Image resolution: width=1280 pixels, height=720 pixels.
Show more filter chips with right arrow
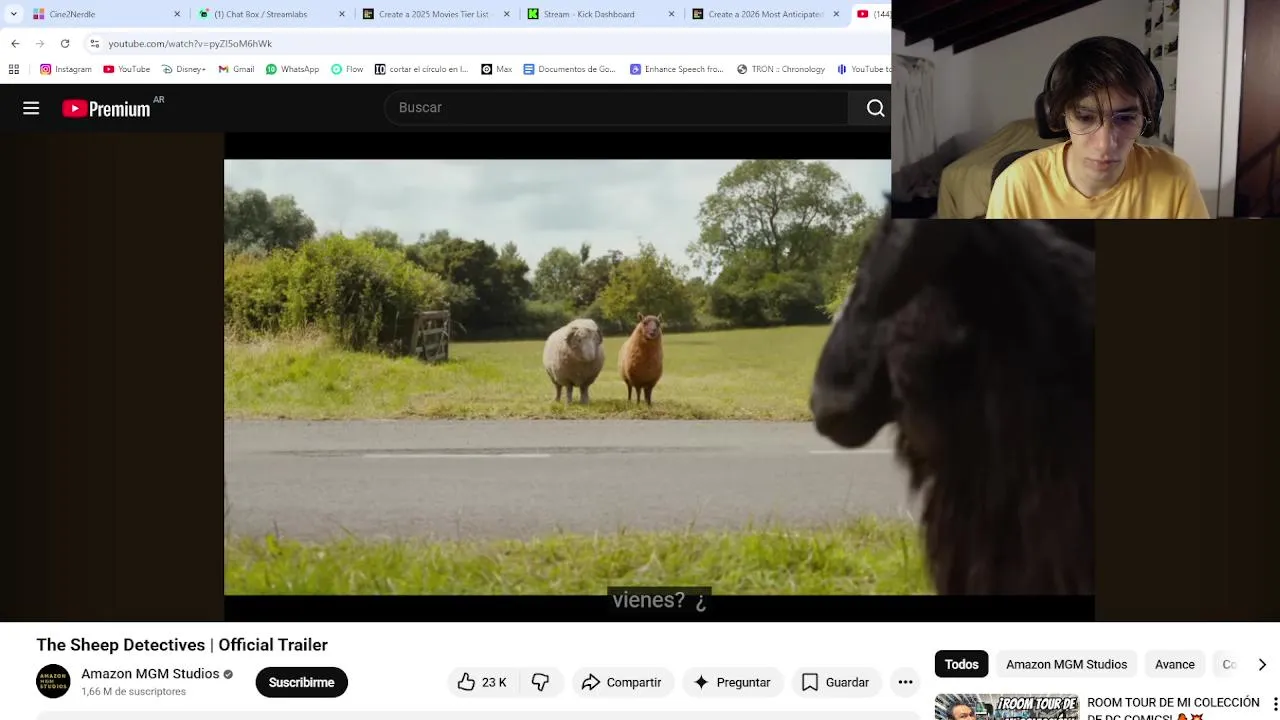click(1262, 664)
